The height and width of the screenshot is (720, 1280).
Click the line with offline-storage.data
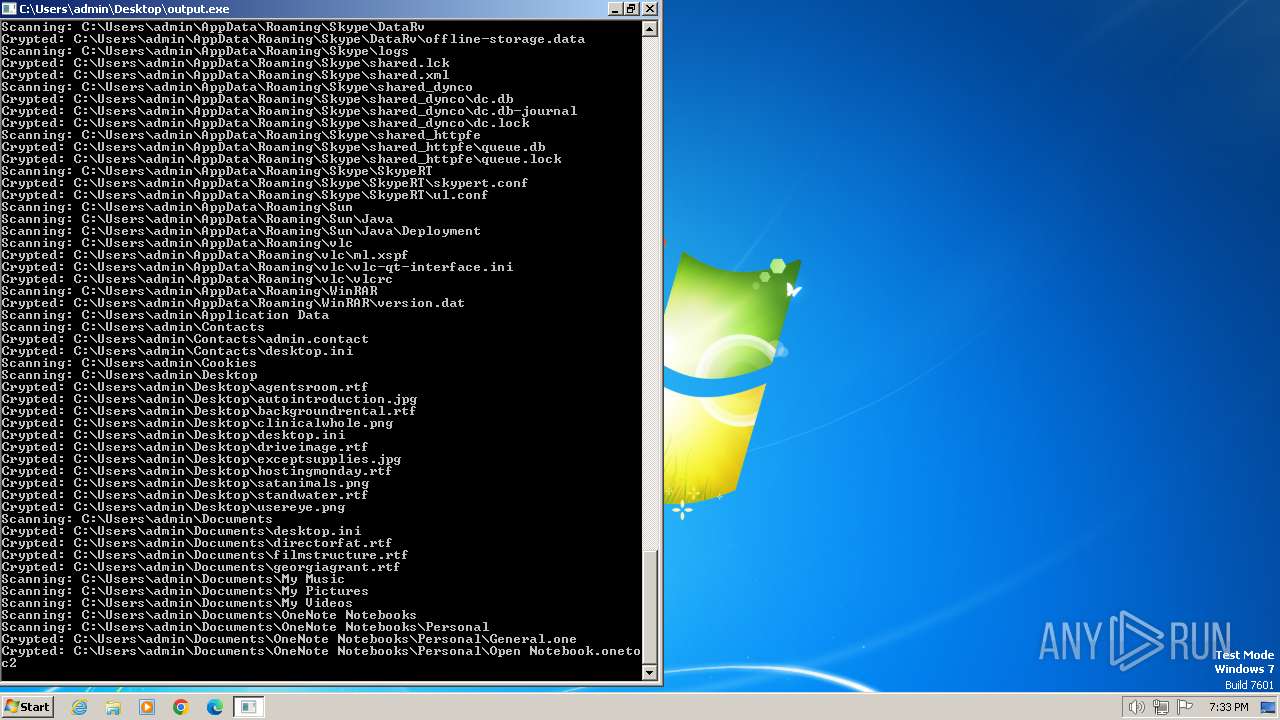(293, 39)
